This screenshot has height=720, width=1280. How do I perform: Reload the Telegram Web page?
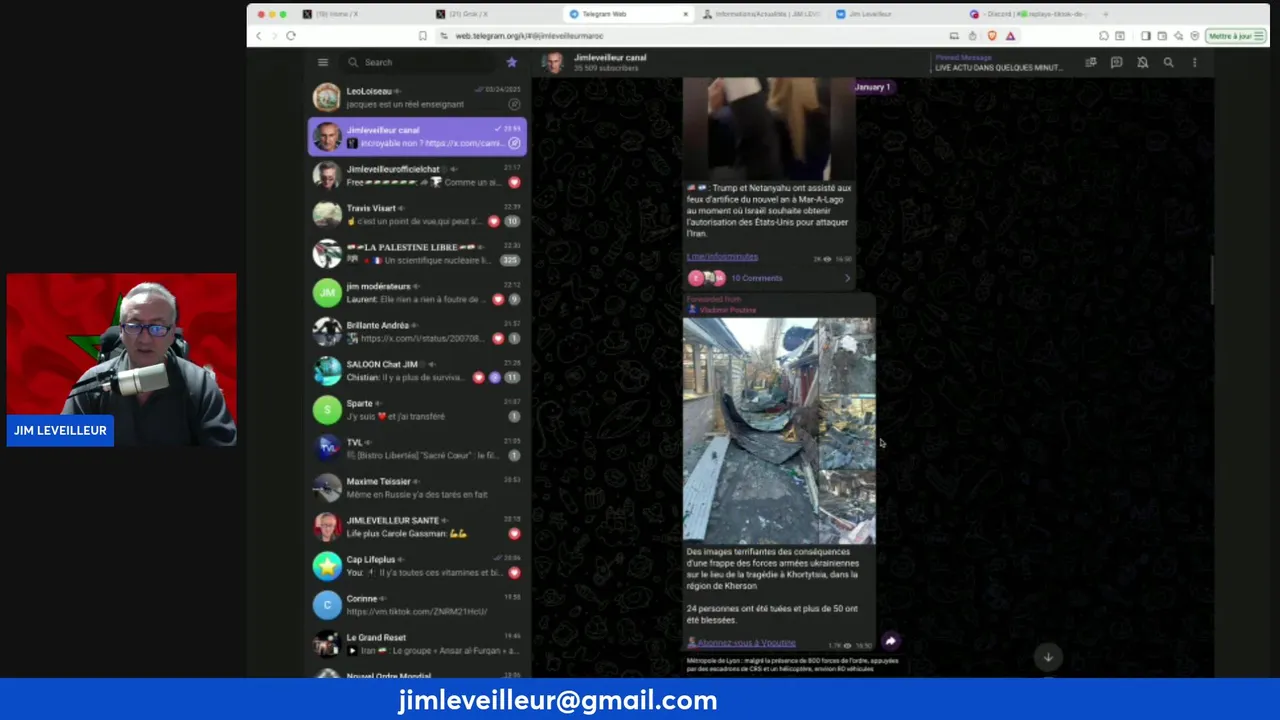(291, 36)
